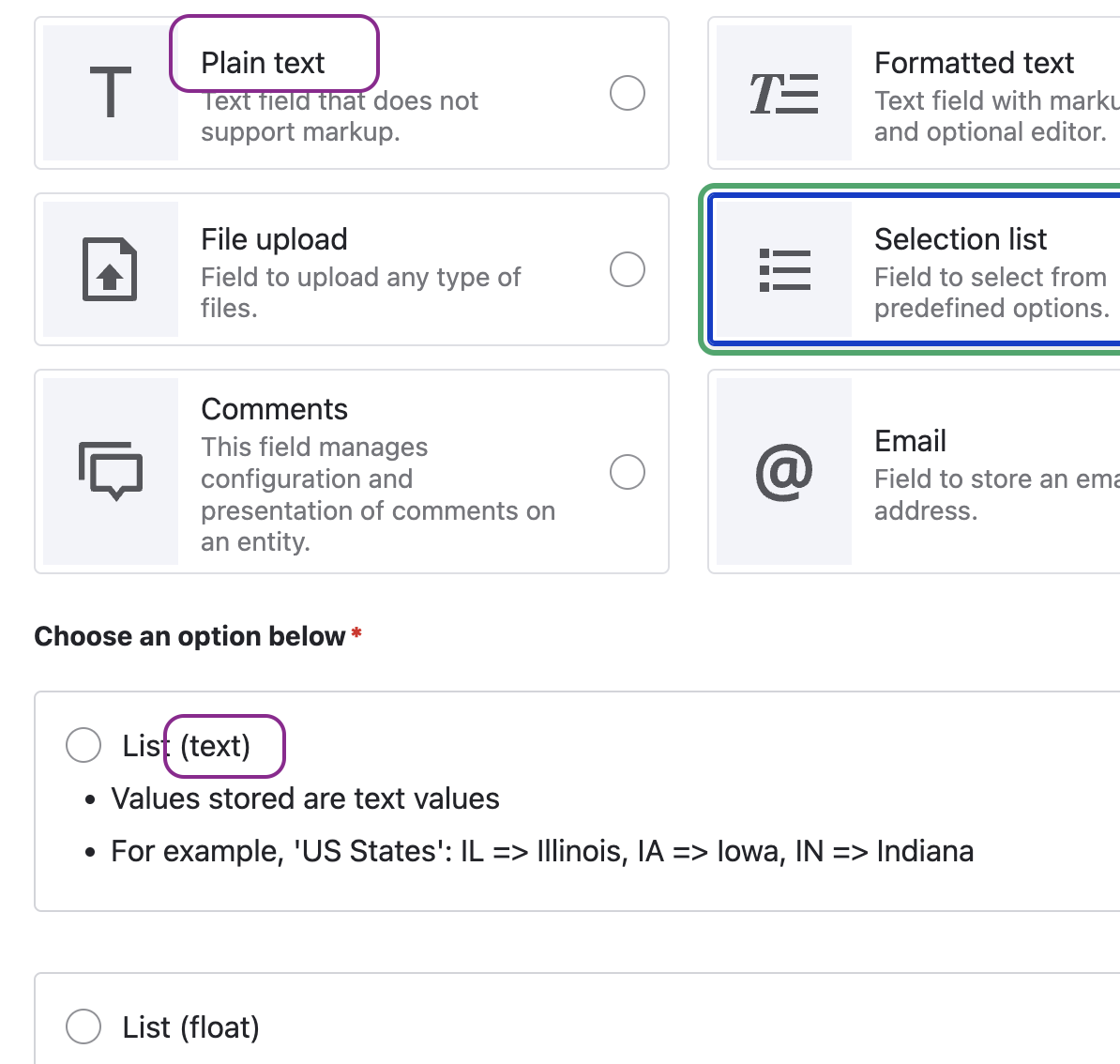Click the Email @ icon

(784, 472)
